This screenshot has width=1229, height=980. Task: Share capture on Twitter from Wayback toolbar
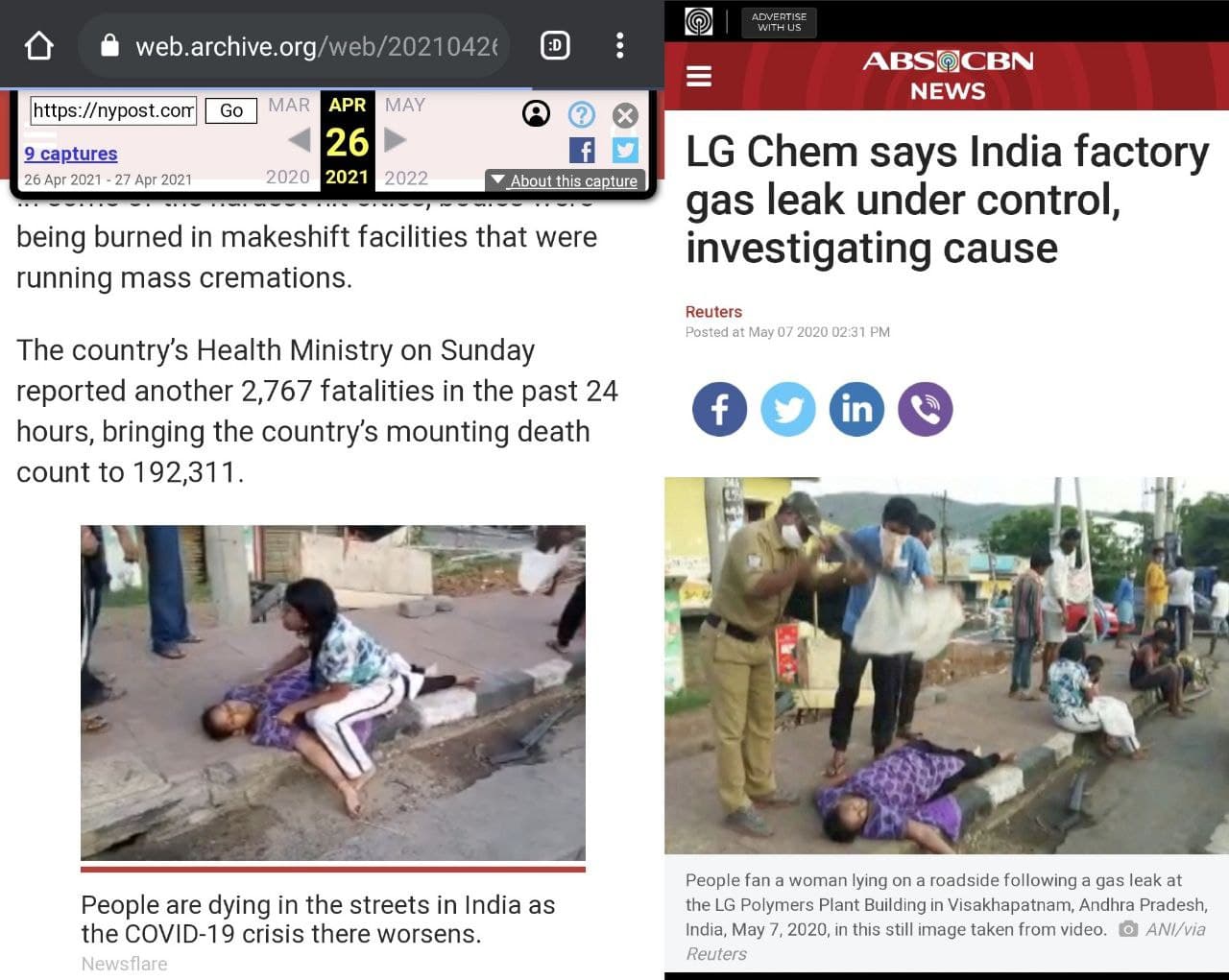click(x=625, y=151)
